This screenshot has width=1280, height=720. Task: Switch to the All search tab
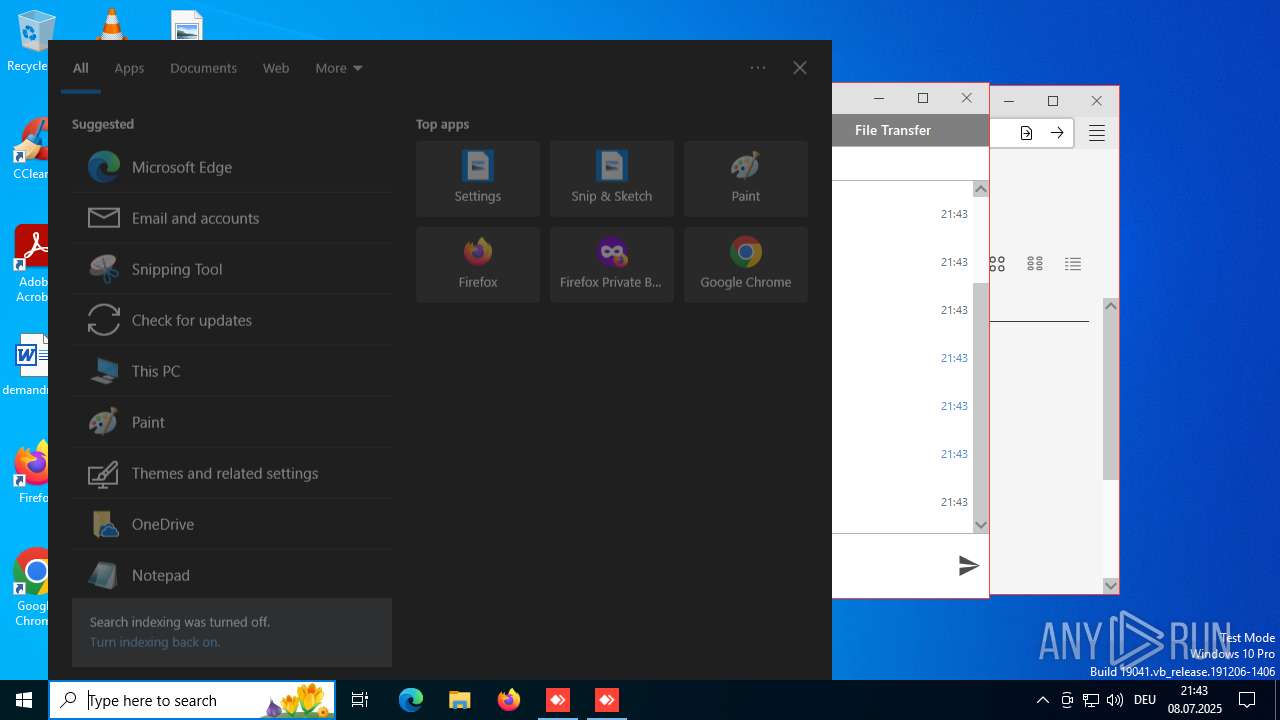point(81,68)
